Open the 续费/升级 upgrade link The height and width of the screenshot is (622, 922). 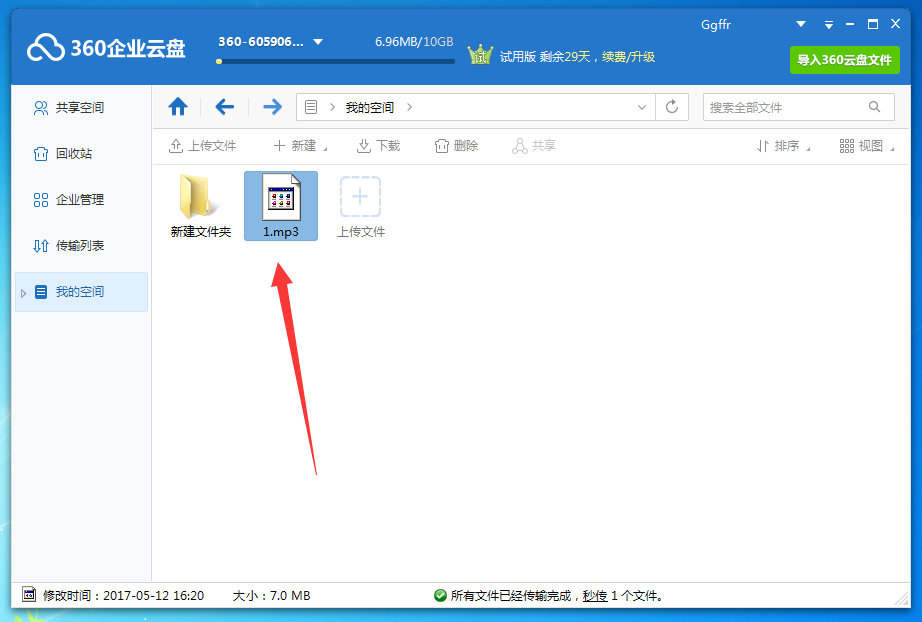pyautogui.click(x=632, y=57)
